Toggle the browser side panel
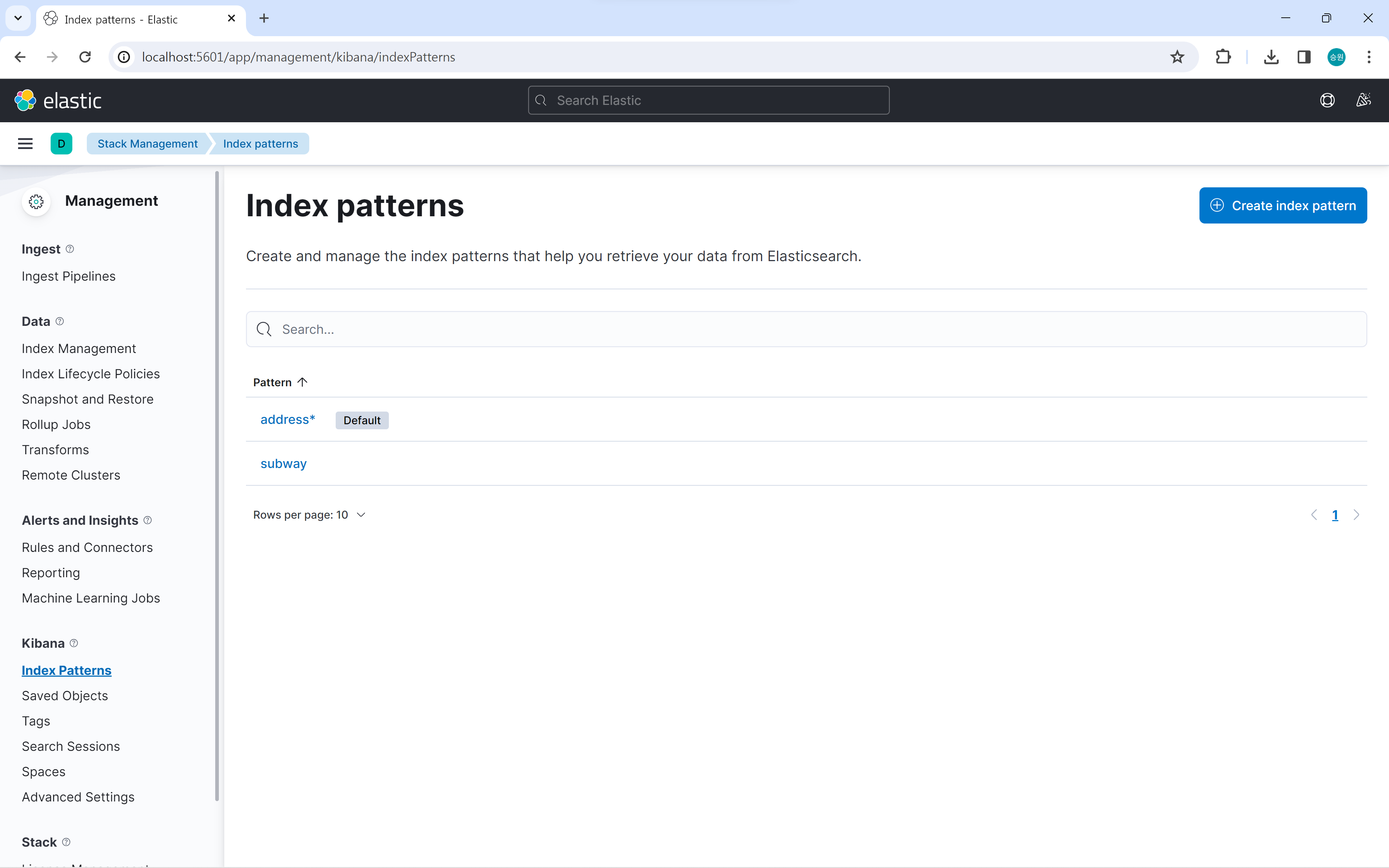Screen dimensions: 1389x868 (1304, 57)
